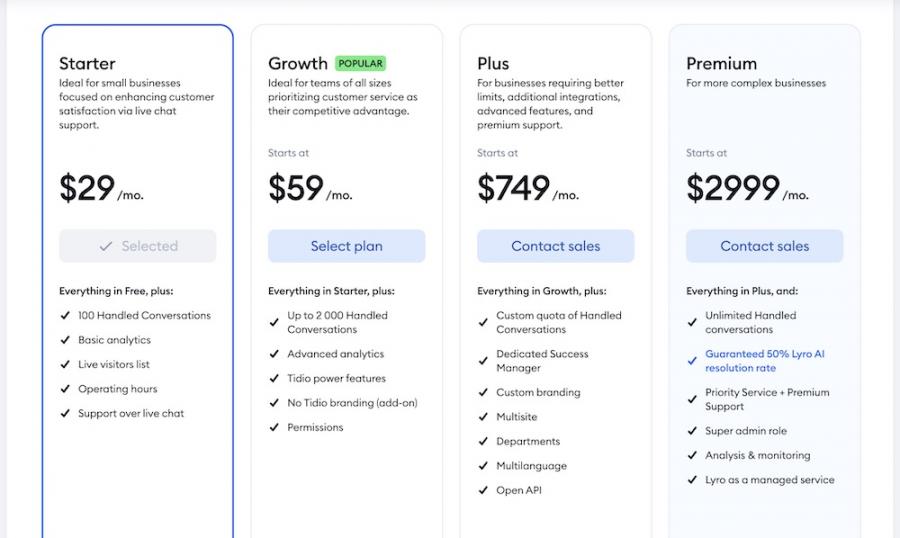Open Guaranteed 50% Lyro AI resolution rate link
This screenshot has width=900, height=538.
click(764, 361)
